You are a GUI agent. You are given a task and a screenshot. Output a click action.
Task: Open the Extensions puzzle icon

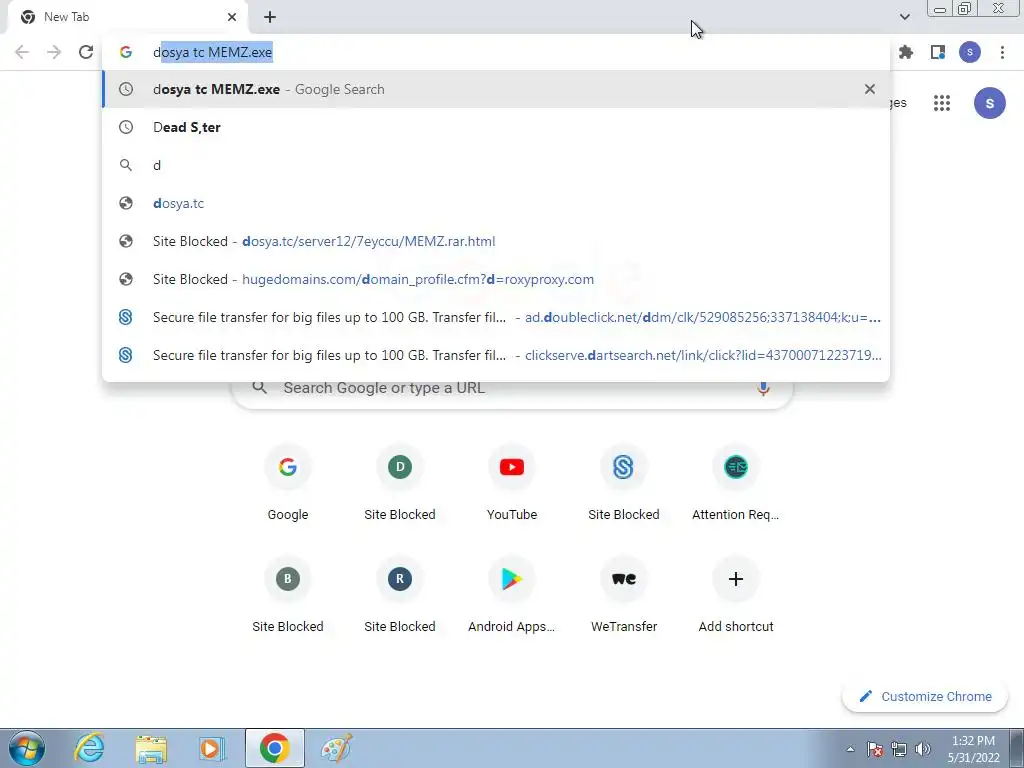click(x=906, y=52)
